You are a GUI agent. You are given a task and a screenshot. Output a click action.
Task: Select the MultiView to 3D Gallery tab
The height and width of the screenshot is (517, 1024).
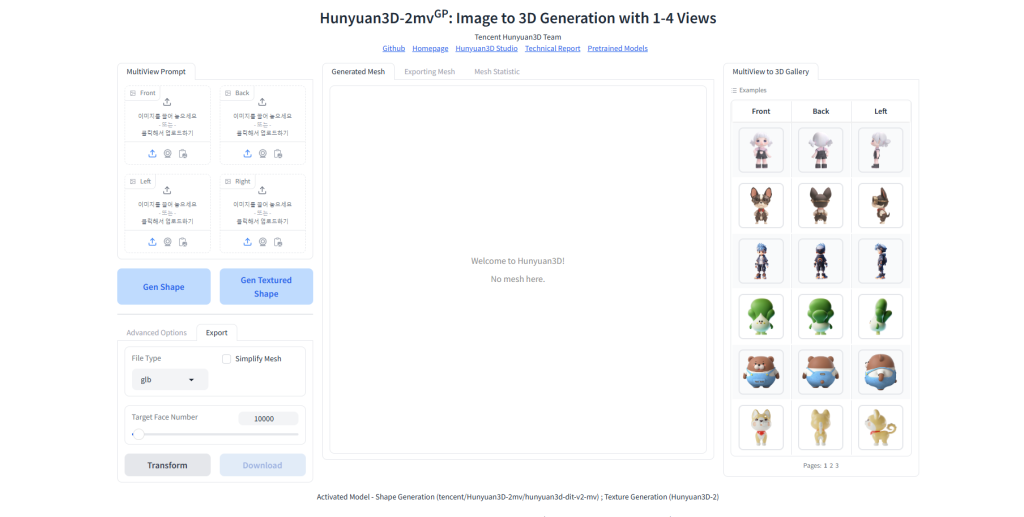pyautogui.click(x=771, y=72)
